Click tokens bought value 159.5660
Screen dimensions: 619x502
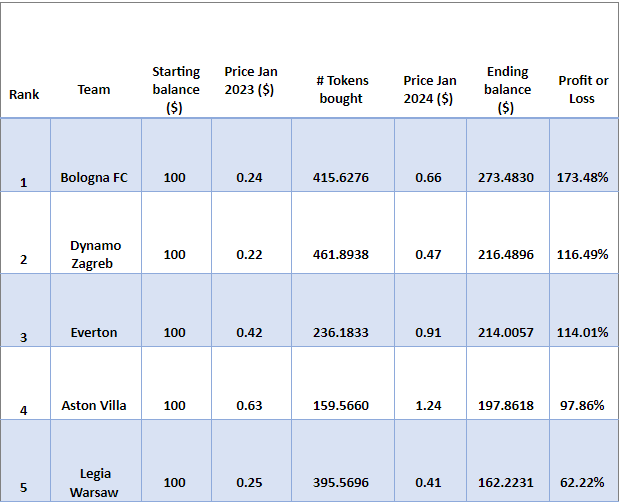pyautogui.click(x=341, y=406)
